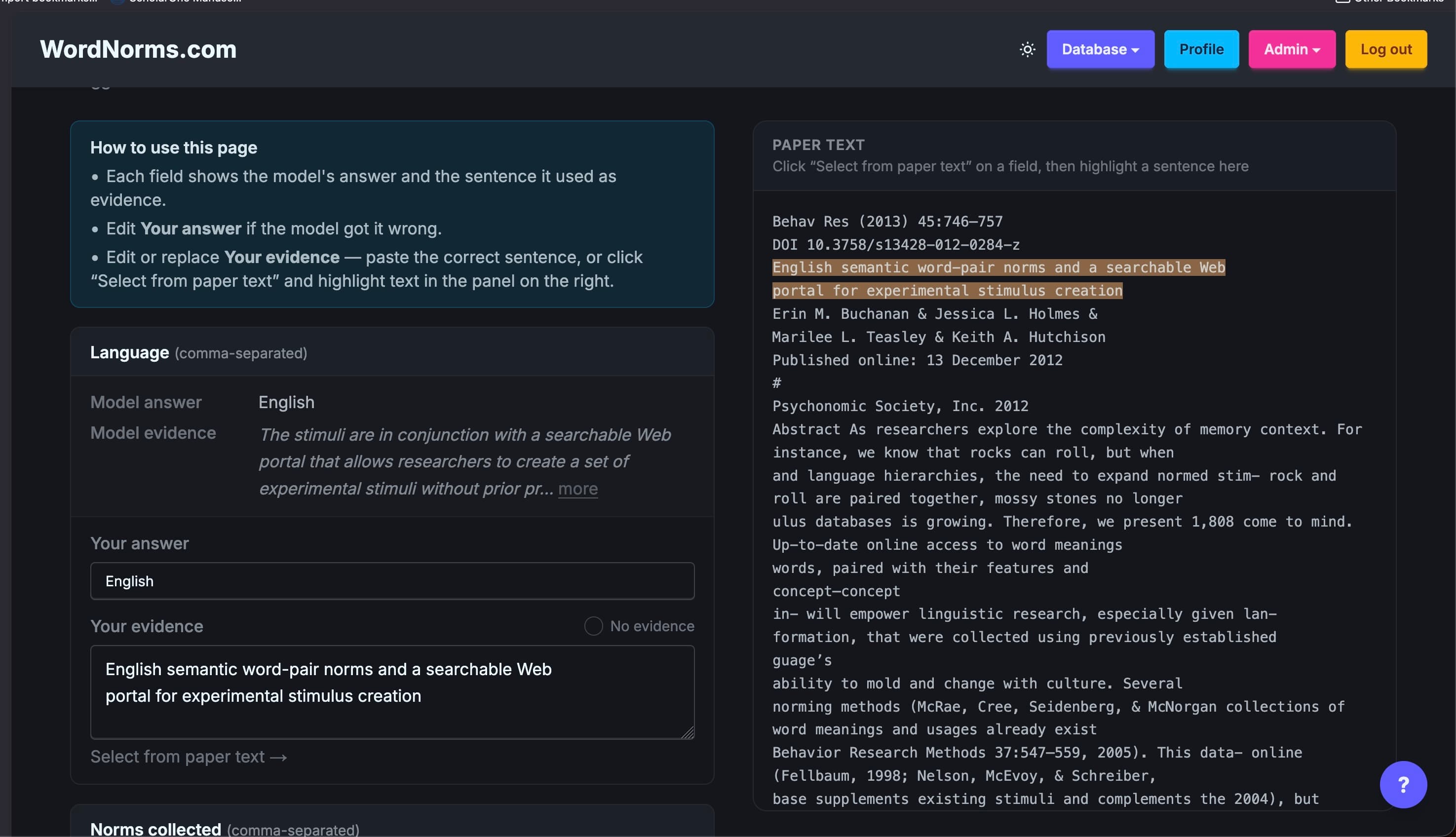Click the line Up-to-date online access to word meanings
Screen dimensions: 1456x837
click(947, 544)
